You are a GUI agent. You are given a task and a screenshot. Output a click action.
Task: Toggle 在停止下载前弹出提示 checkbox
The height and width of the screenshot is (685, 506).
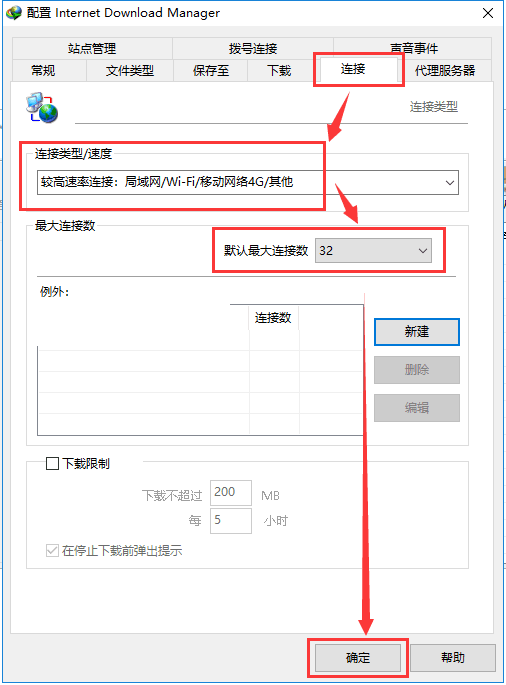pos(52,550)
